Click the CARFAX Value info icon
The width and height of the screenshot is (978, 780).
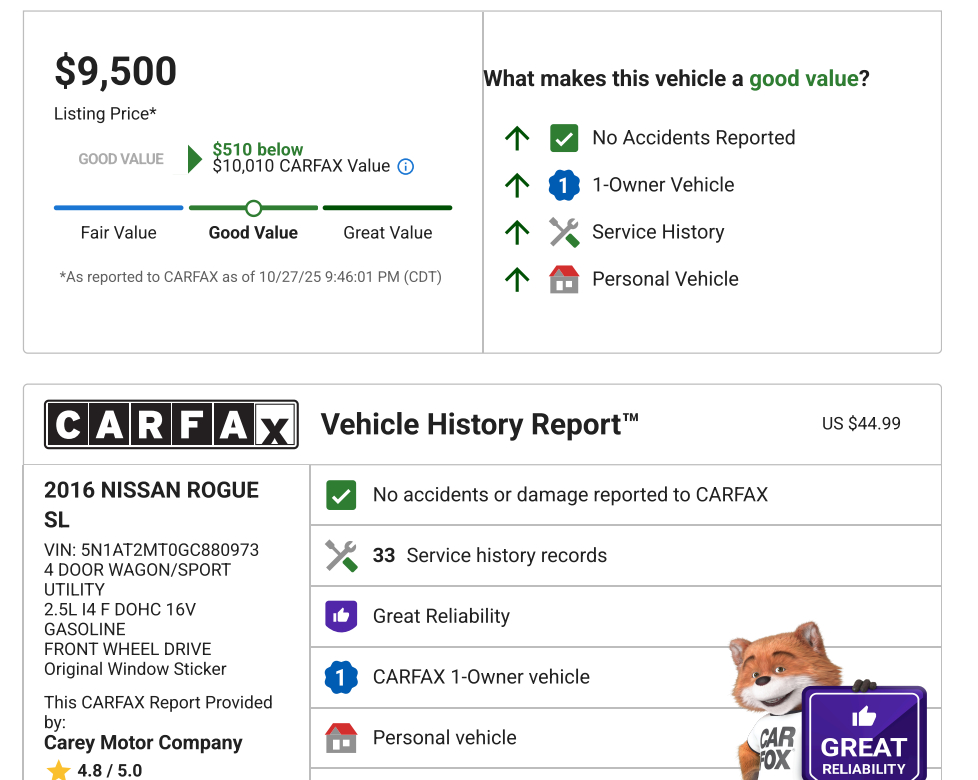[405, 167]
